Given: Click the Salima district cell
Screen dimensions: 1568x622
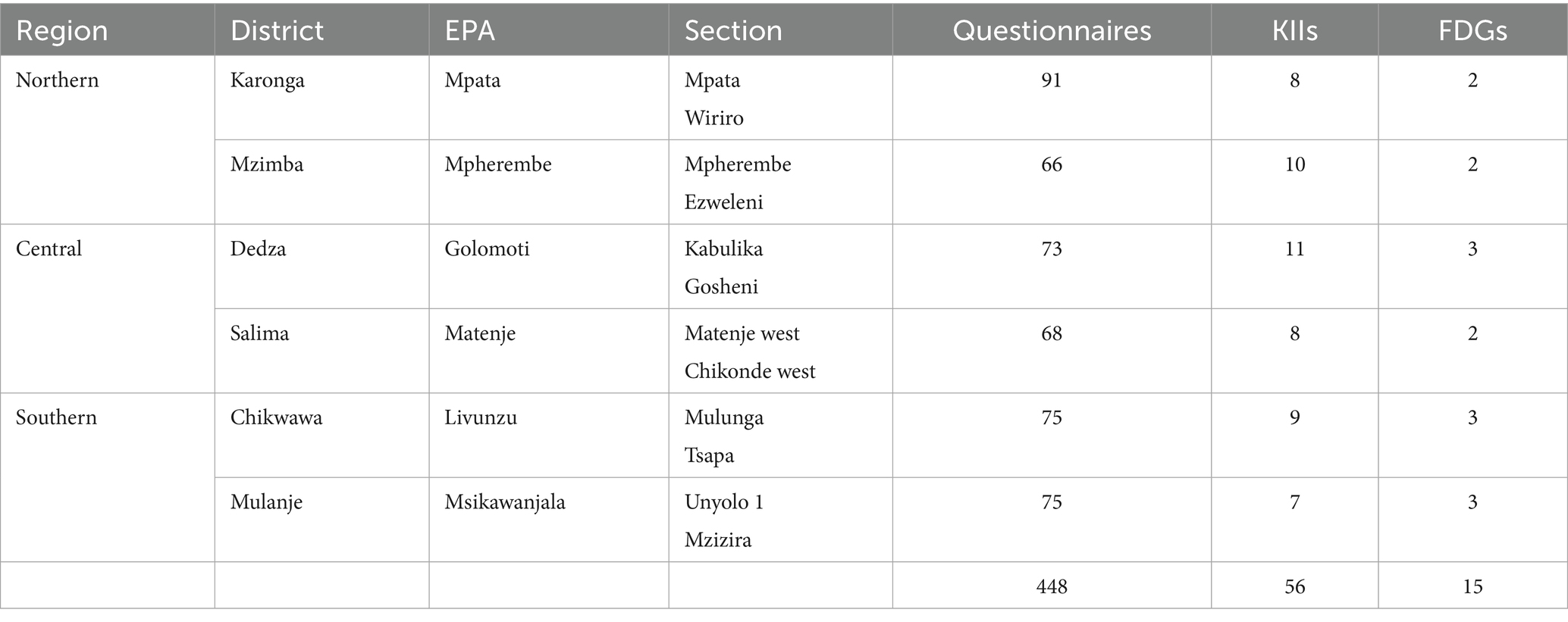Looking at the screenshot, I should point(259,333).
